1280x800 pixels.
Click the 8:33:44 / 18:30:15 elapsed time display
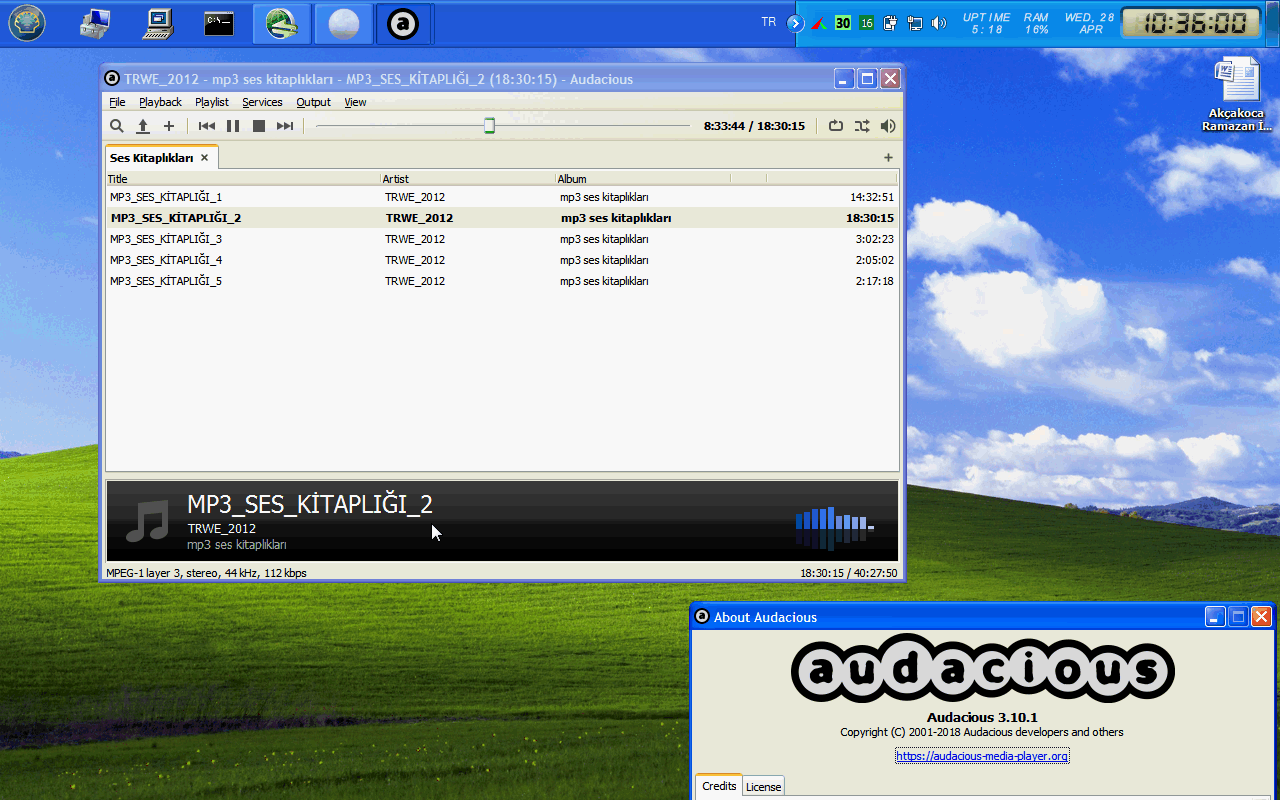[754, 126]
